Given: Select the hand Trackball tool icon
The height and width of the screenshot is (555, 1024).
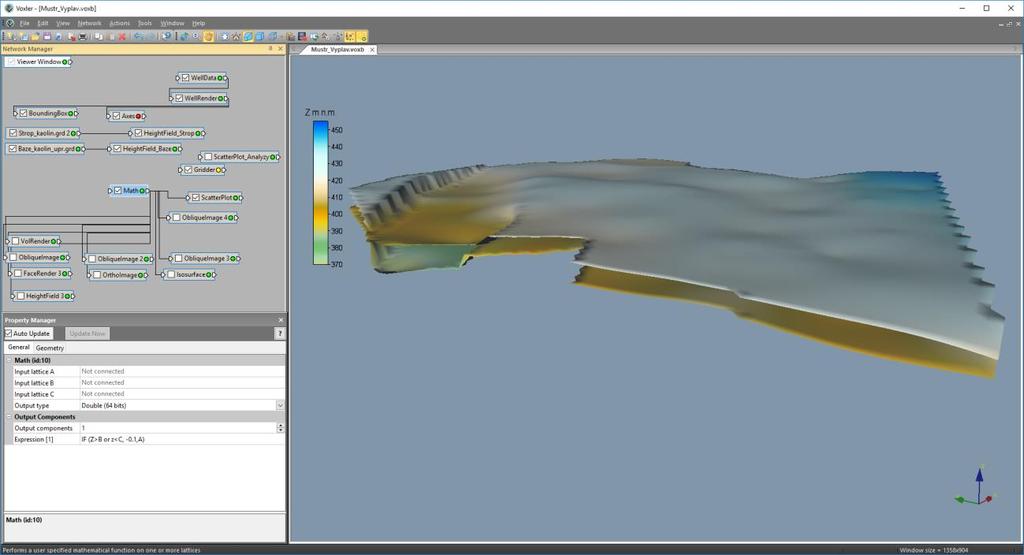Looking at the screenshot, I should [208, 37].
